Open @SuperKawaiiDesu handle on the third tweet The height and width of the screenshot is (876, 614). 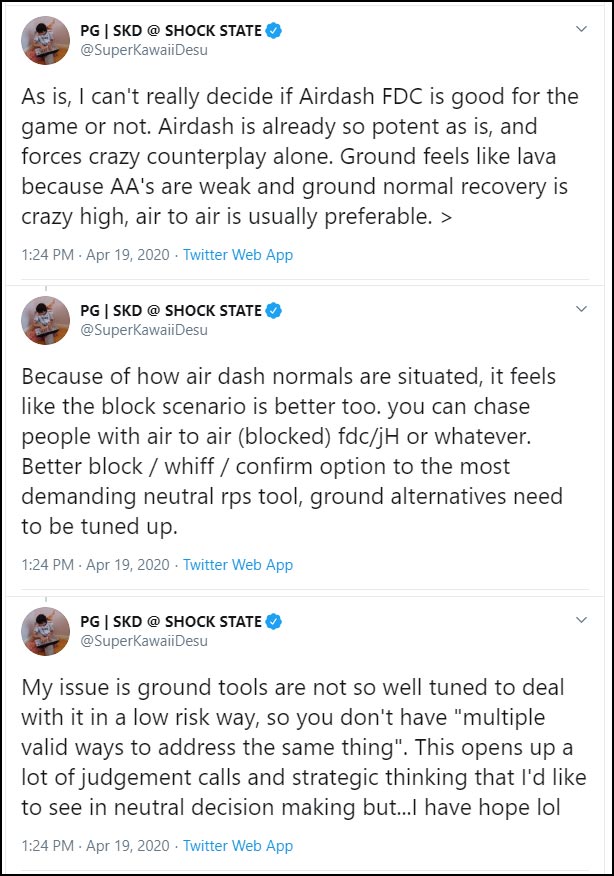[143, 641]
